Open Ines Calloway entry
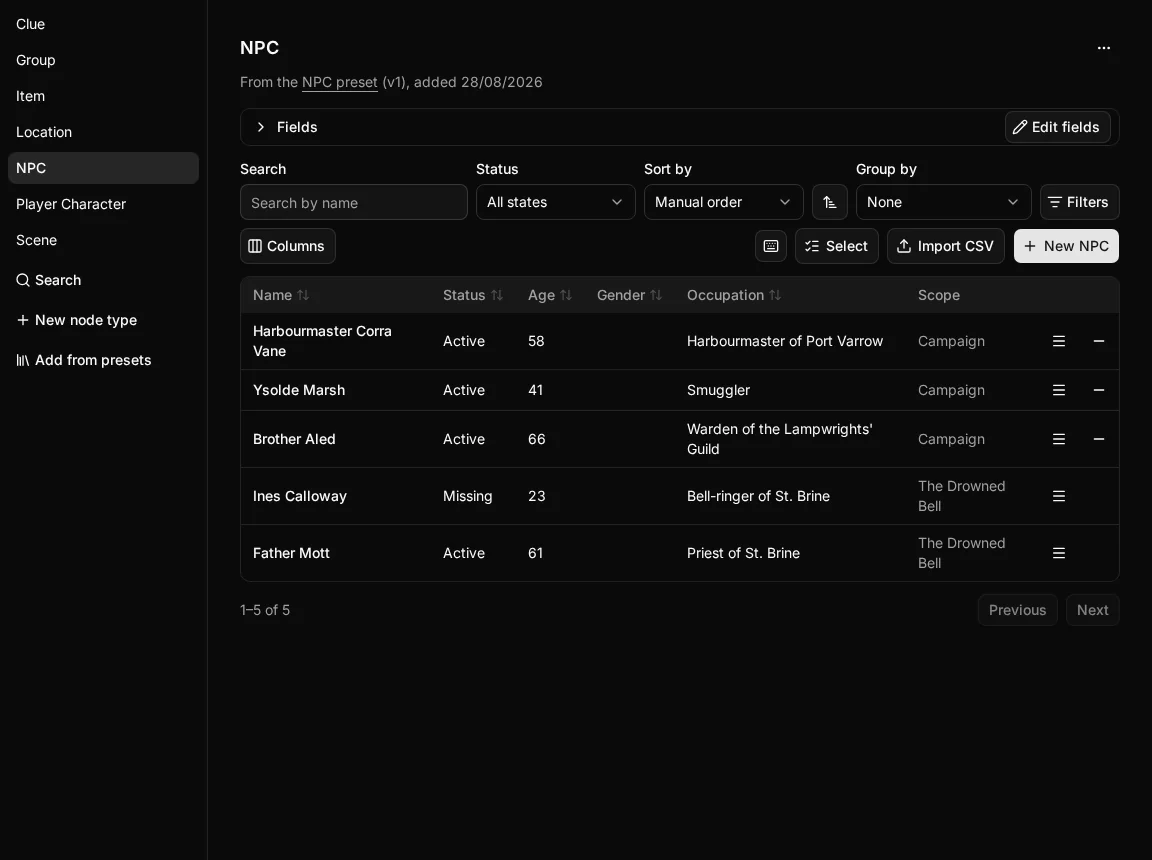Viewport: 1152px width, 860px height. pos(300,496)
